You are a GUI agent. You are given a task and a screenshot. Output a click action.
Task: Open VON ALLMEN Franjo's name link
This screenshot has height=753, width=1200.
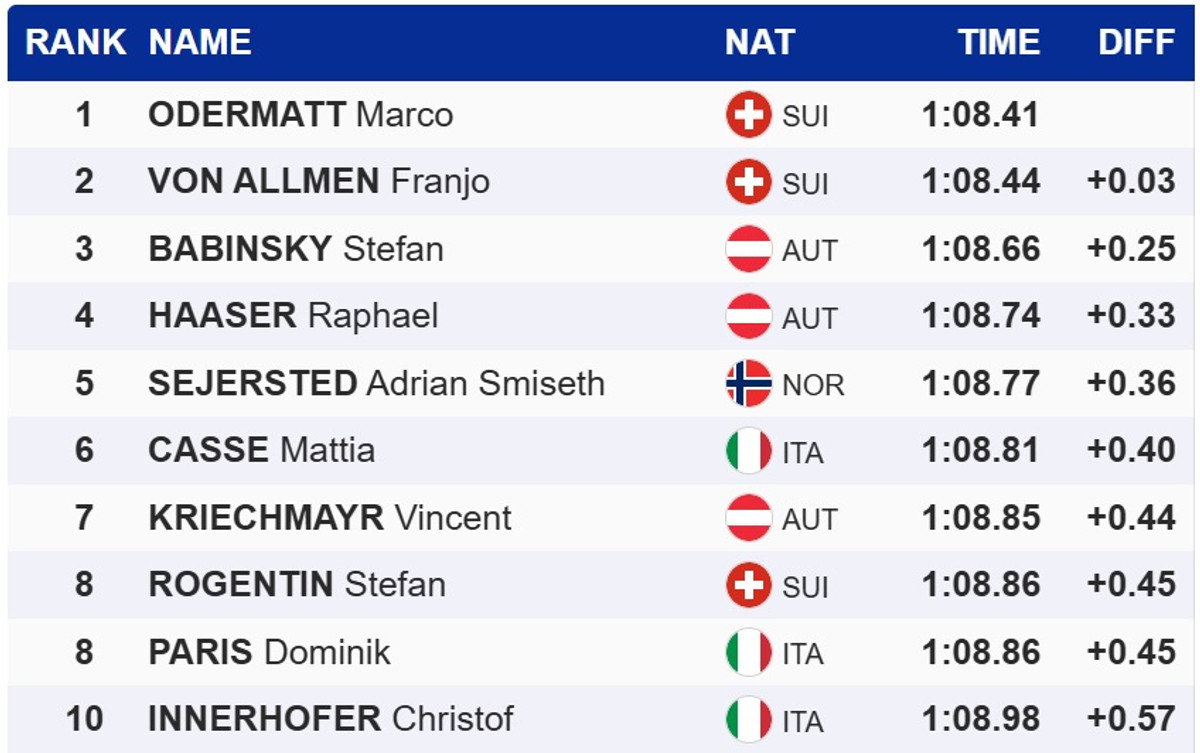[319, 182]
